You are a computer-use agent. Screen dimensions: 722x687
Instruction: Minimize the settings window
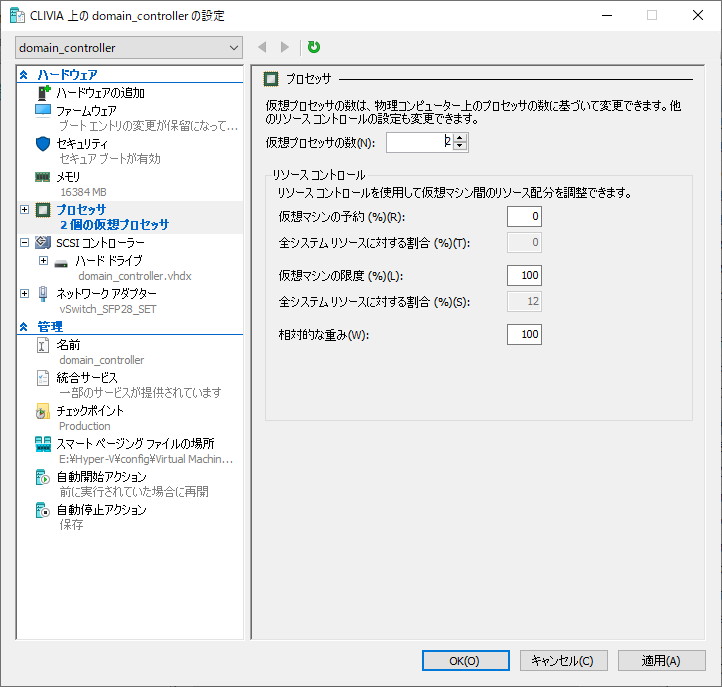tap(607, 15)
